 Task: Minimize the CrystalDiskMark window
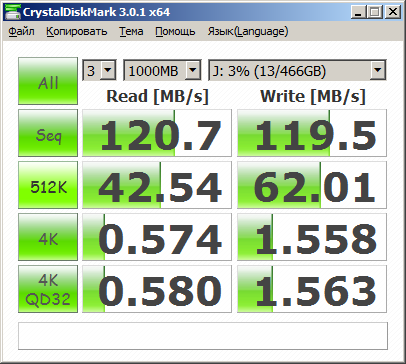(x=358, y=12)
